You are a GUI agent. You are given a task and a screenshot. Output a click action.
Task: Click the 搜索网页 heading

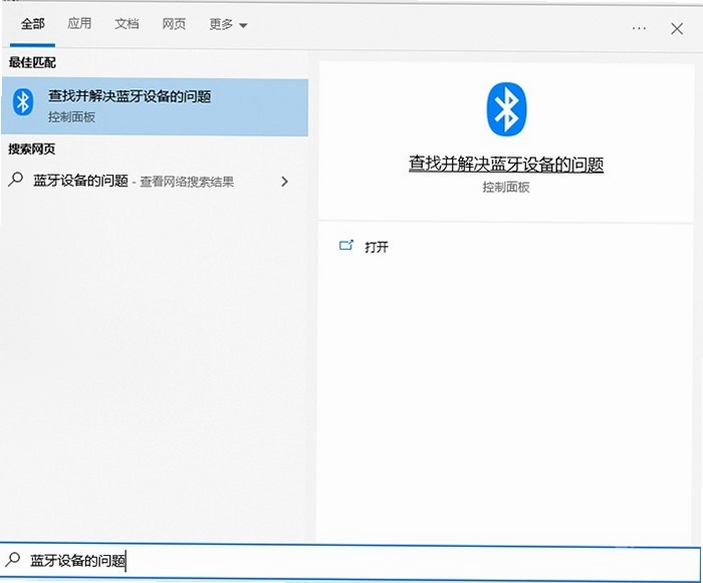tap(32, 149)
